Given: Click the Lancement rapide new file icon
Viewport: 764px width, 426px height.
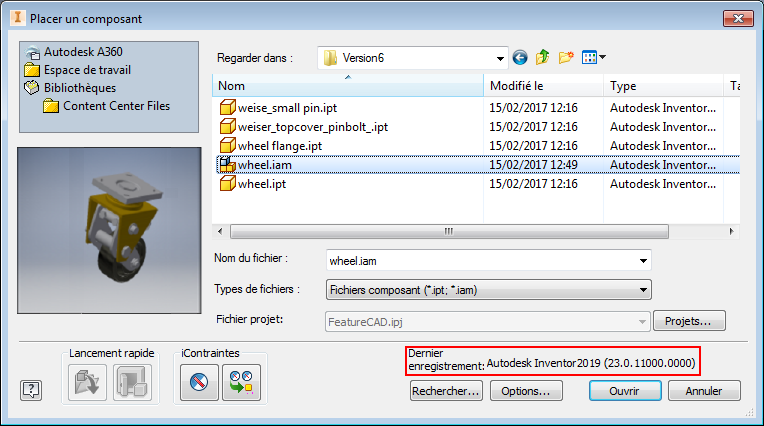Looking at the screenshot, I should (129, 382).
